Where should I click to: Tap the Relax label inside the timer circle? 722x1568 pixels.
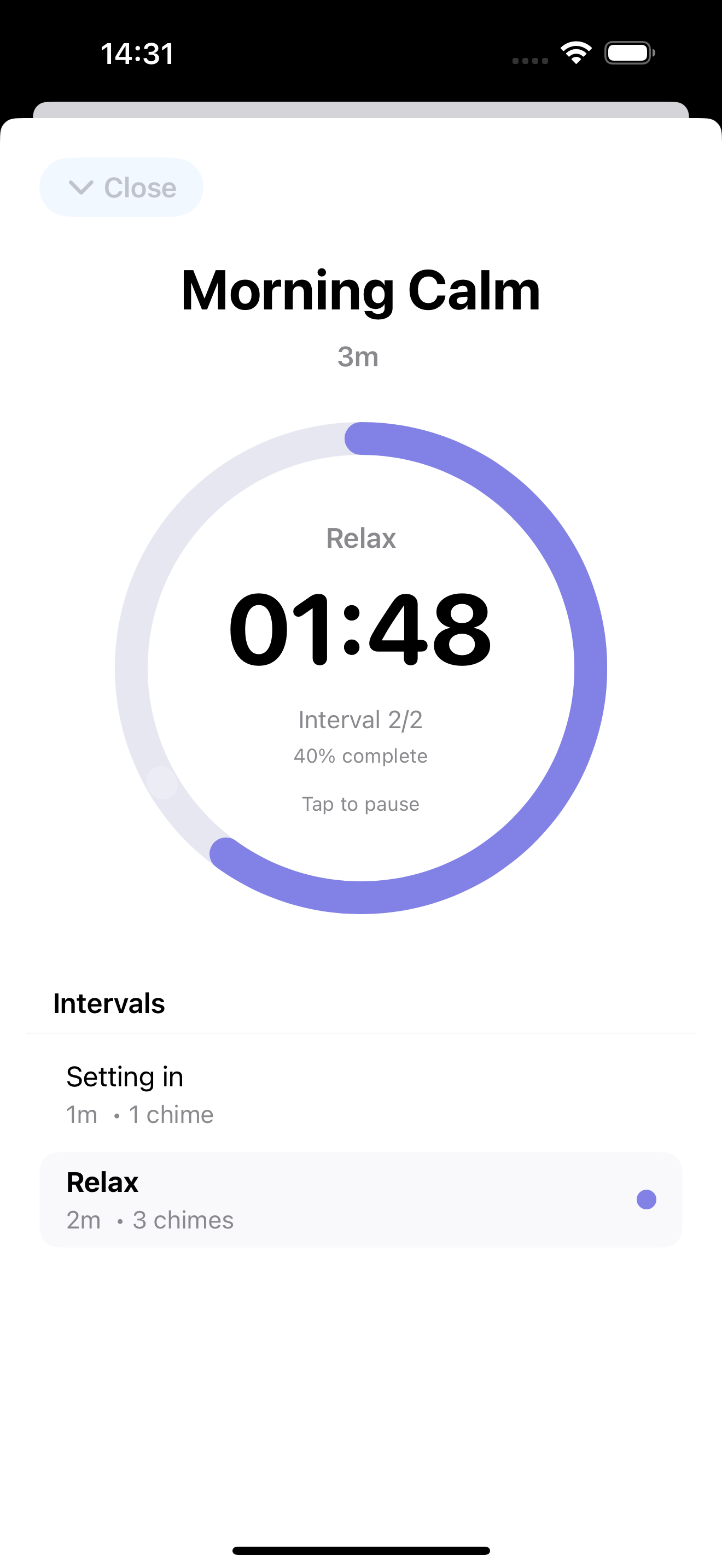pyautogui.click(x=360, y=538)
